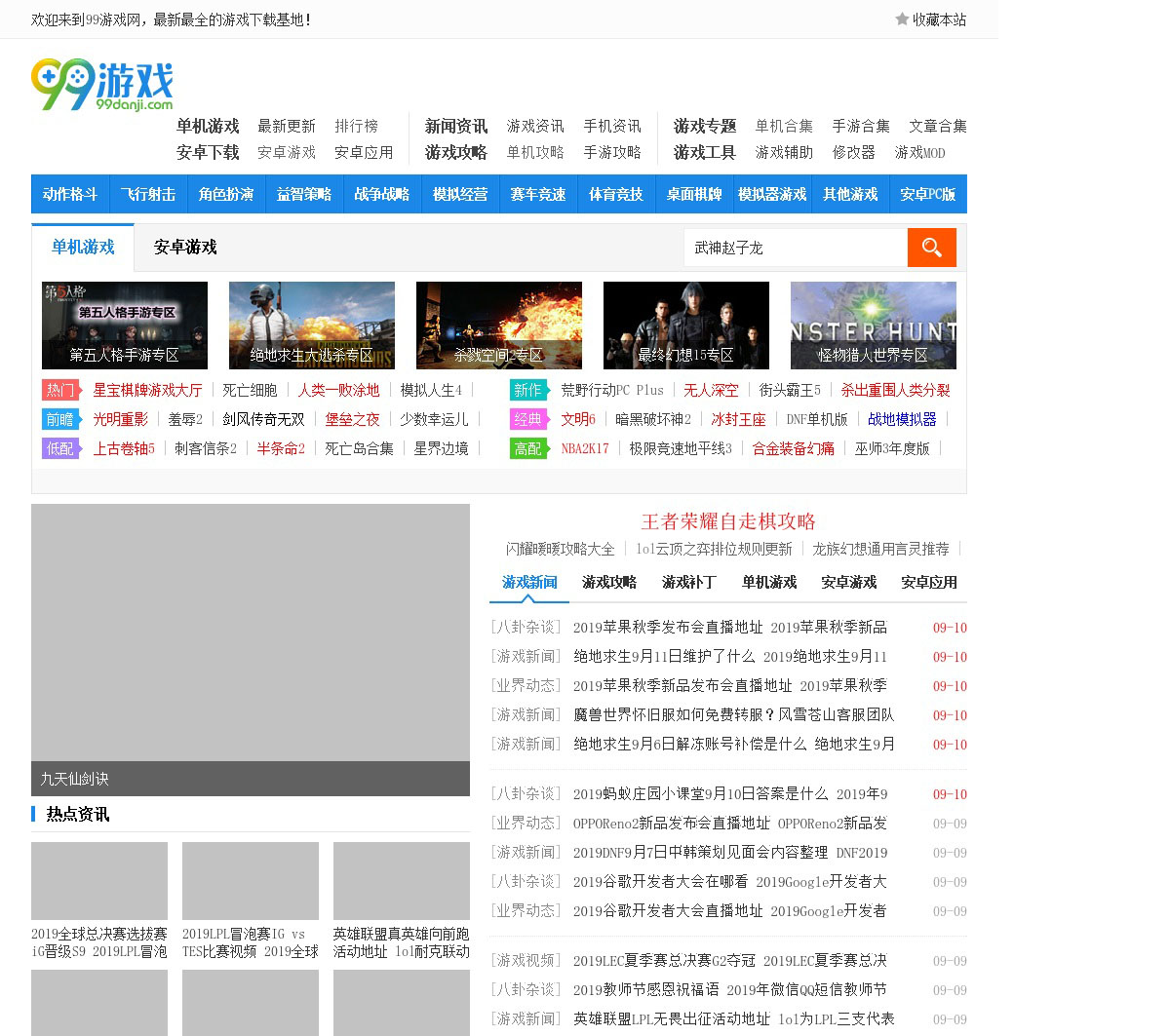Click the purple 低配 tag label
Viewport: 1170px width, 1036px height.
(60, 448)
